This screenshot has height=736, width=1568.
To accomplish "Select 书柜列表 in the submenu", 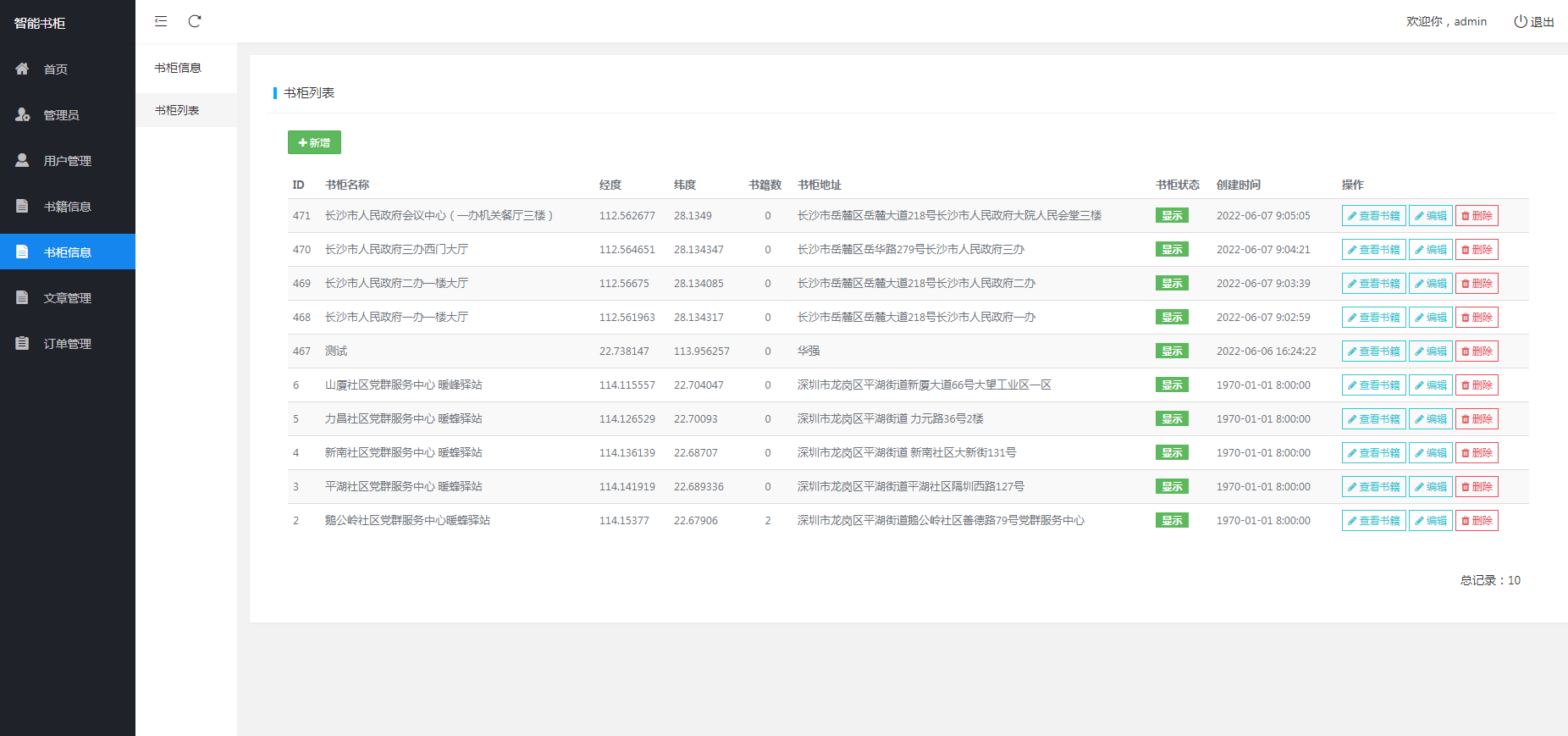I will (177, 110).
